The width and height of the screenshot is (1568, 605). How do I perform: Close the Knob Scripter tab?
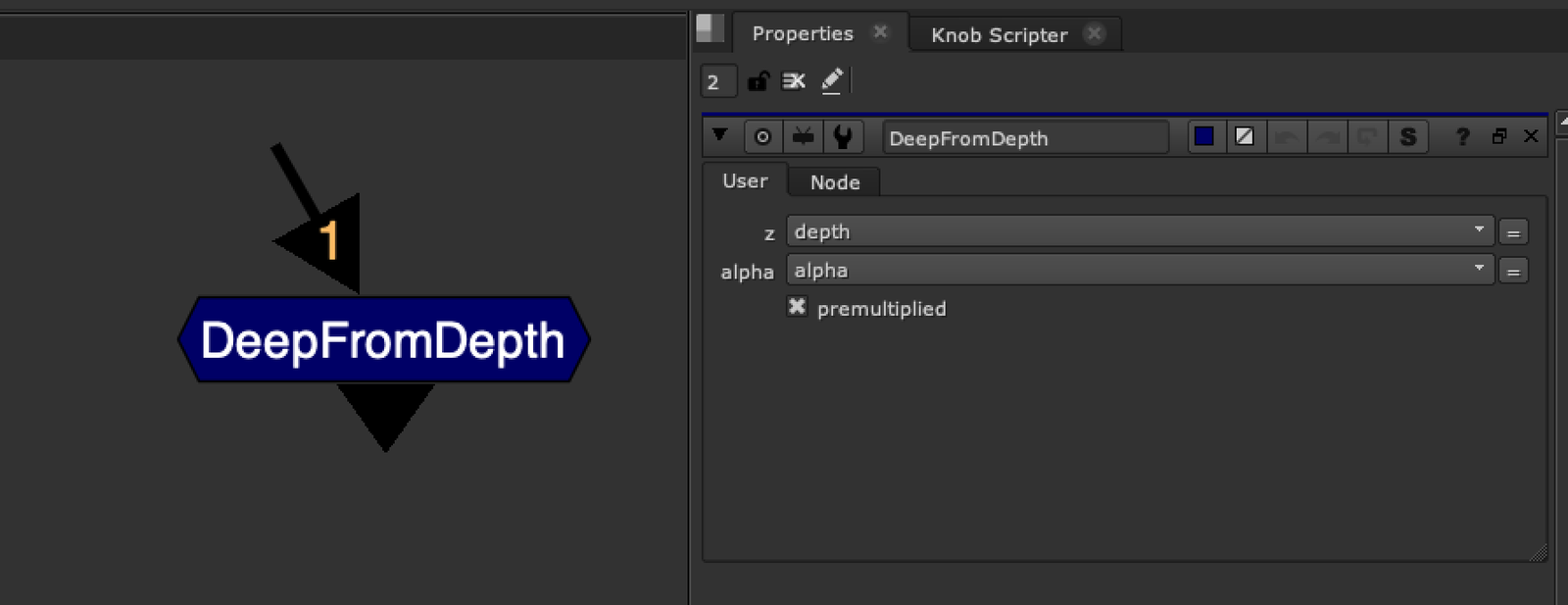click(x=1095, y=34)
